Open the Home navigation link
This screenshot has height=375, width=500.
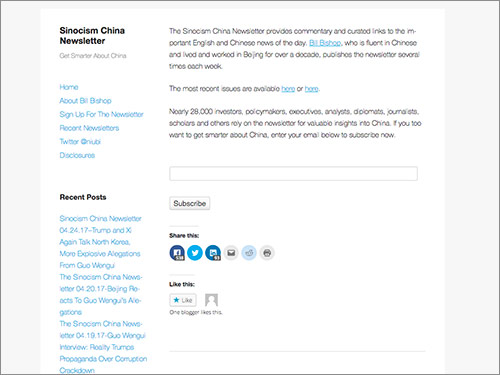tap(69, 87)
